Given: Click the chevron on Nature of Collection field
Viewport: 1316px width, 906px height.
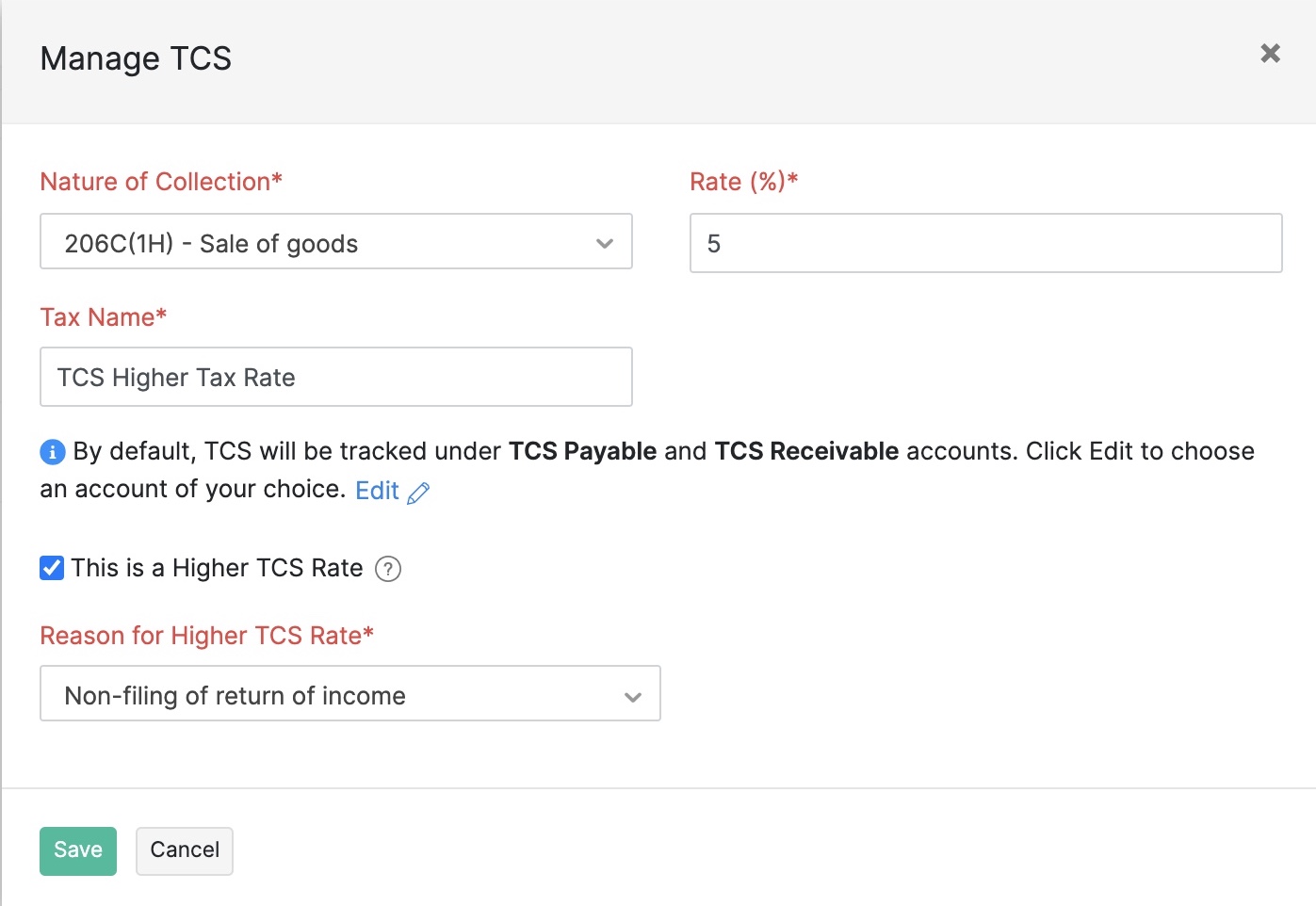Looking at the screenshot, I should pos(606,242).
